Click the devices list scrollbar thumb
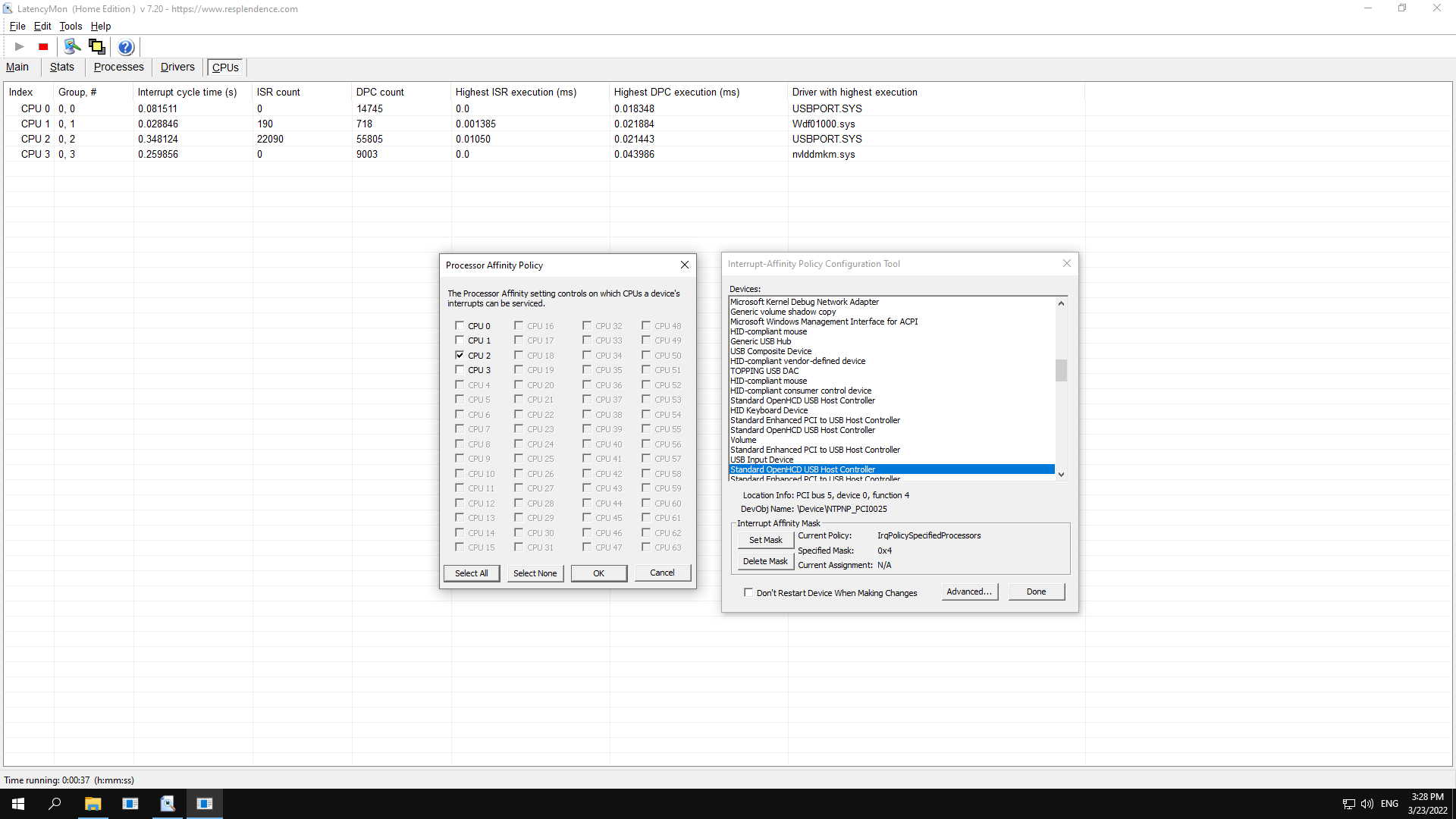 point(1061,370)
